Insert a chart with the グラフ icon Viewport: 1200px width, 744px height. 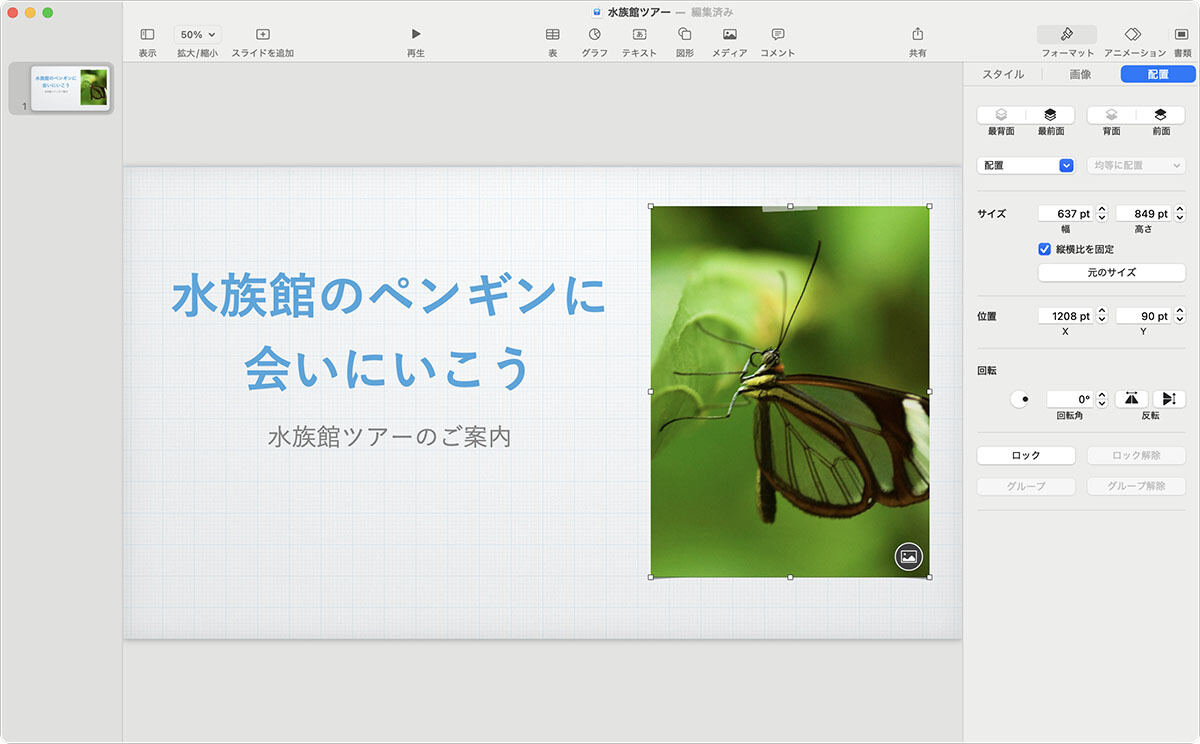(595, 34)
